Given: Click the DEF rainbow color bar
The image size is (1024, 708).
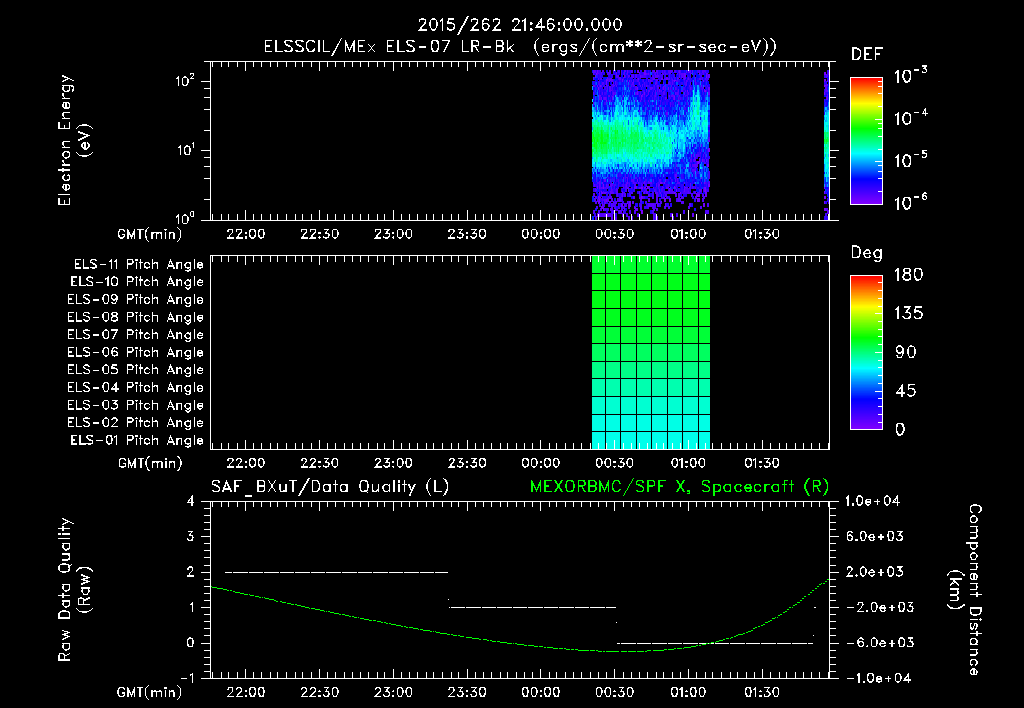Looking at the screenshot, I should pos(866,140).
